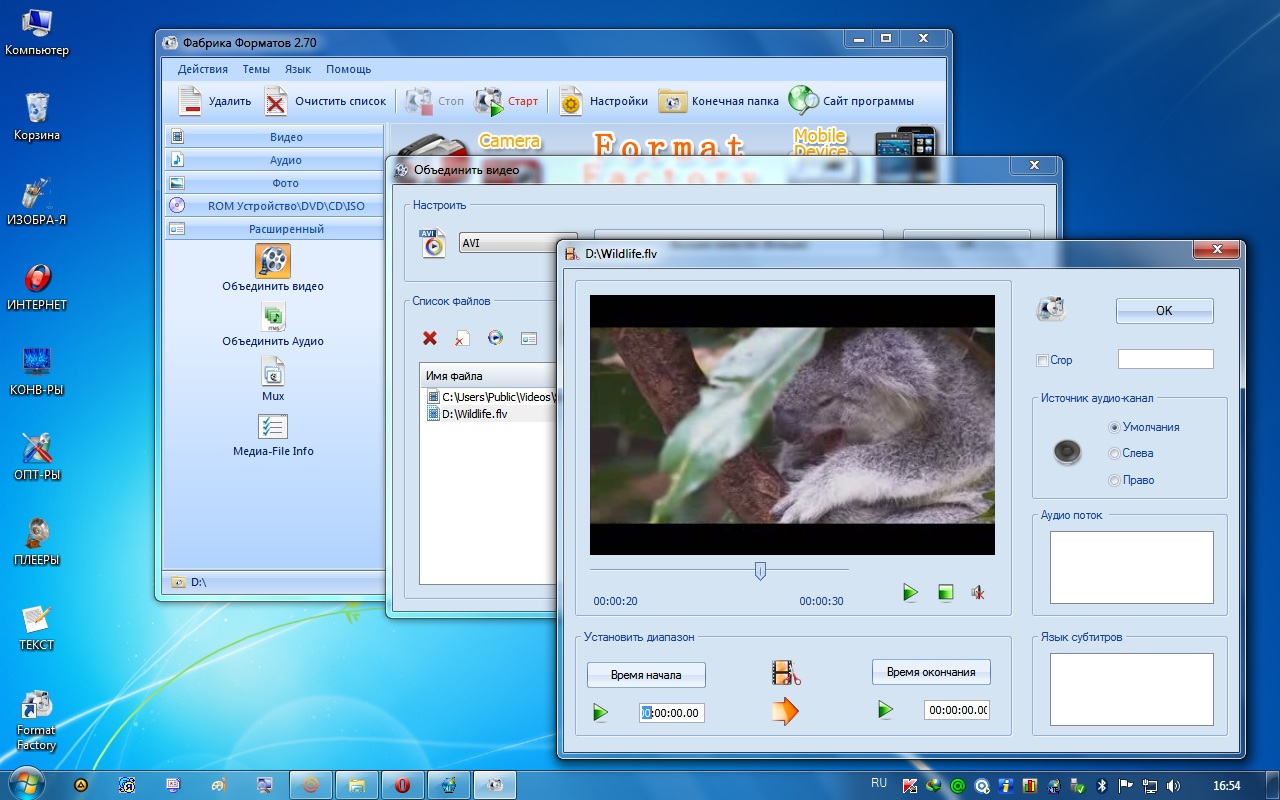Viewport: 1280px width, 800px height.
Task: Click the video seek slider handle
Action: coord(760,571)
